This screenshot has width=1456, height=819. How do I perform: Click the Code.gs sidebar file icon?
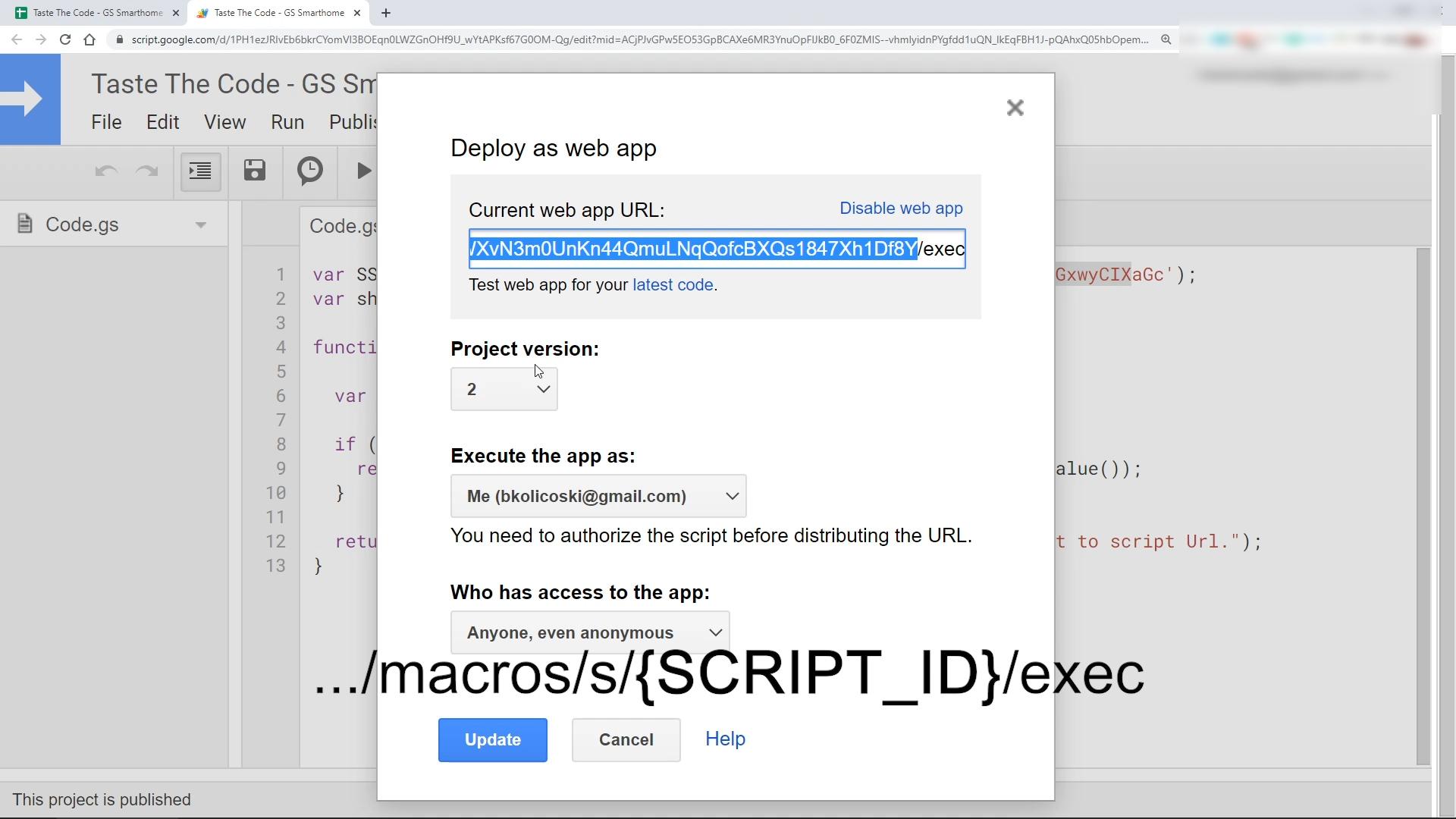(x=24, y=224)
